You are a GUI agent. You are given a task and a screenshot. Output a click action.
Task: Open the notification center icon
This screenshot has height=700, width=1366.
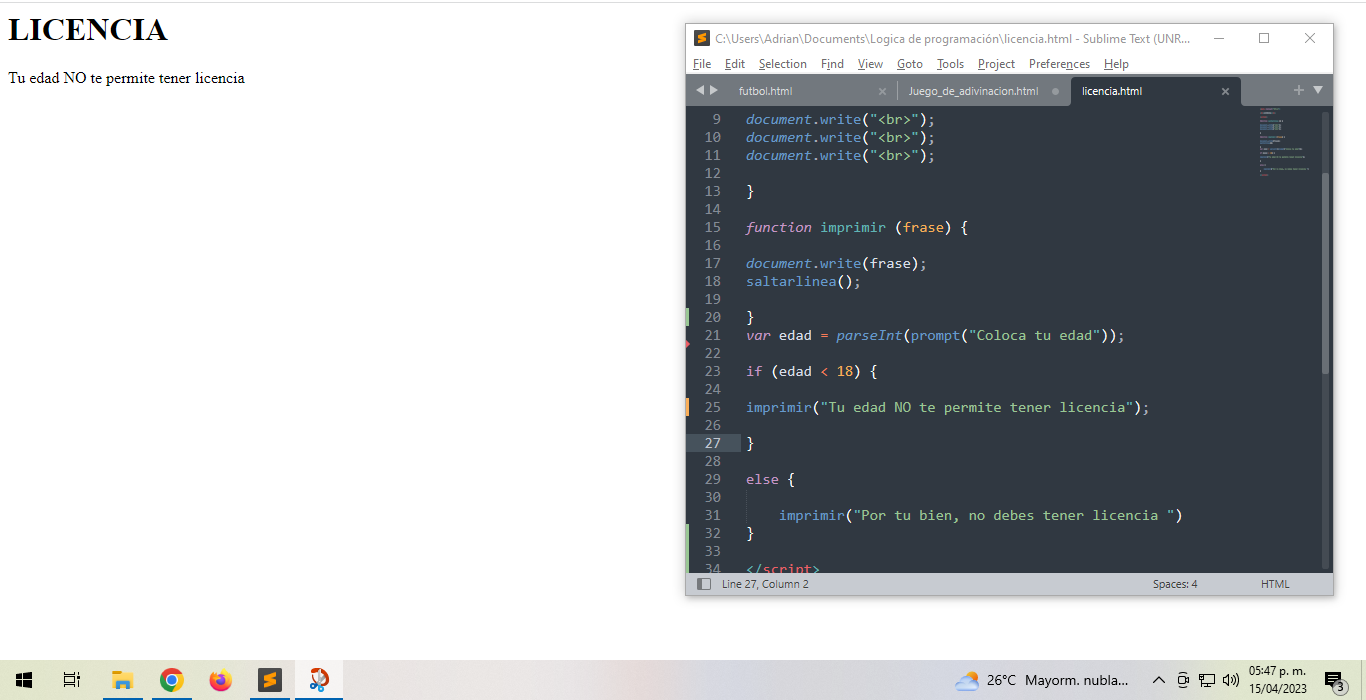[x=1334, y=680]
